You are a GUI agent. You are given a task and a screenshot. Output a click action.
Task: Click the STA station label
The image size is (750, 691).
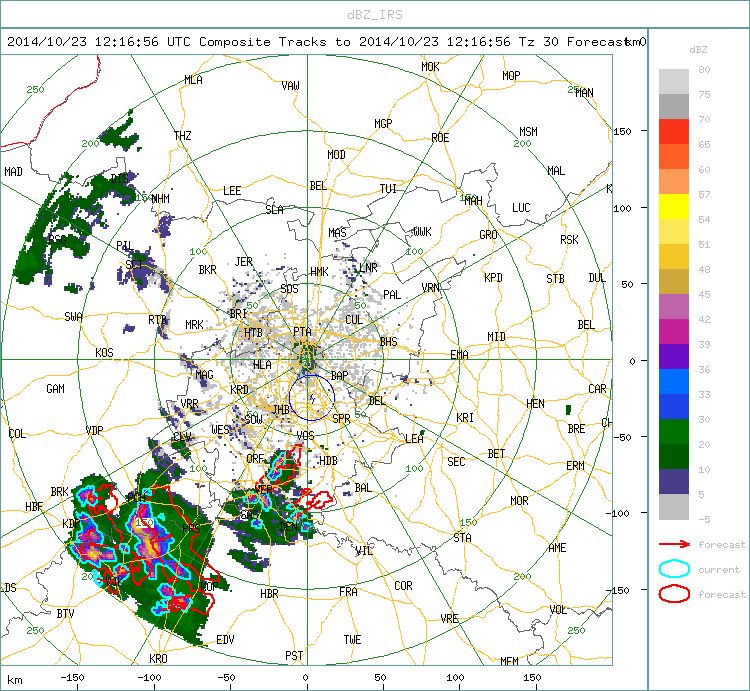[x=462, y=537]
